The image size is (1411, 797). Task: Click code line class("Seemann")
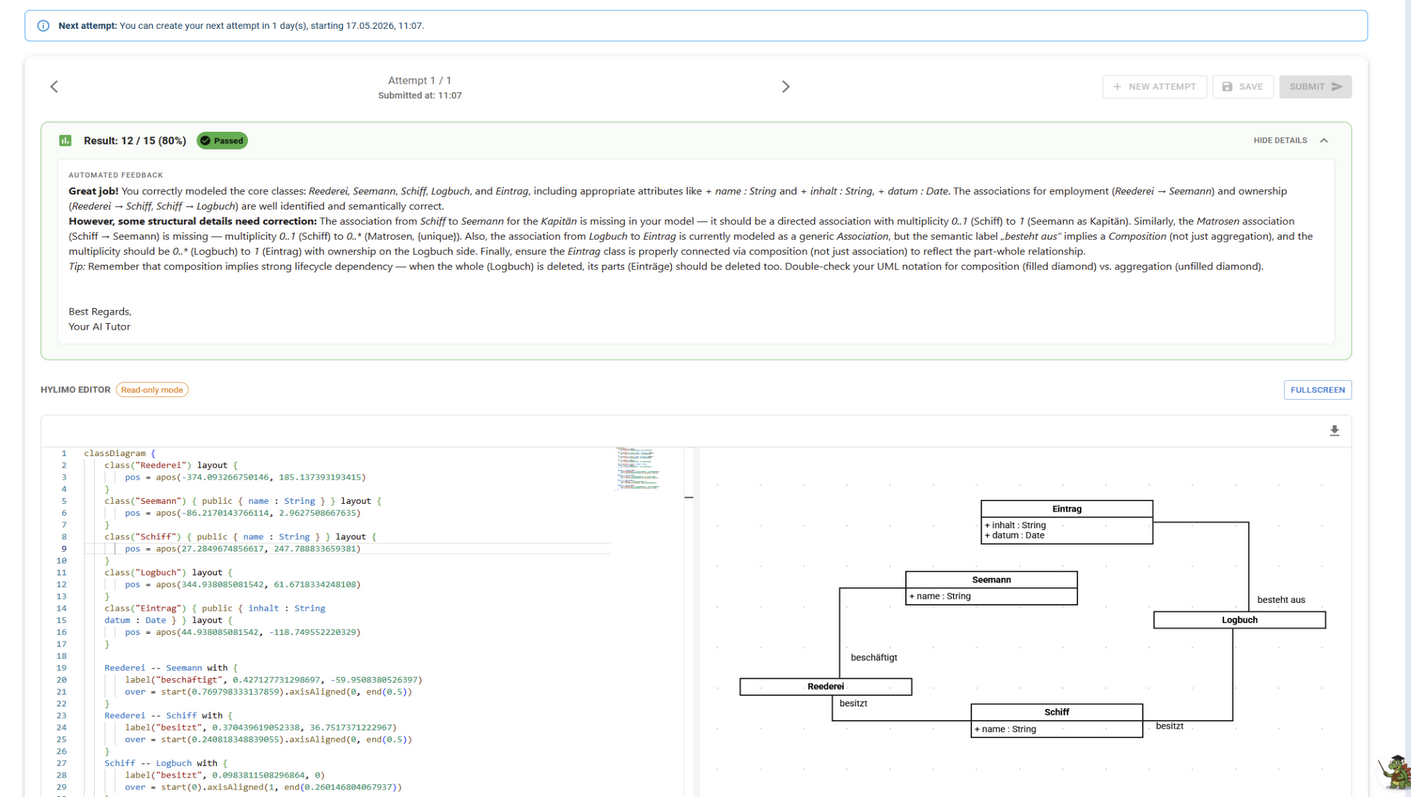coord(243,501)
